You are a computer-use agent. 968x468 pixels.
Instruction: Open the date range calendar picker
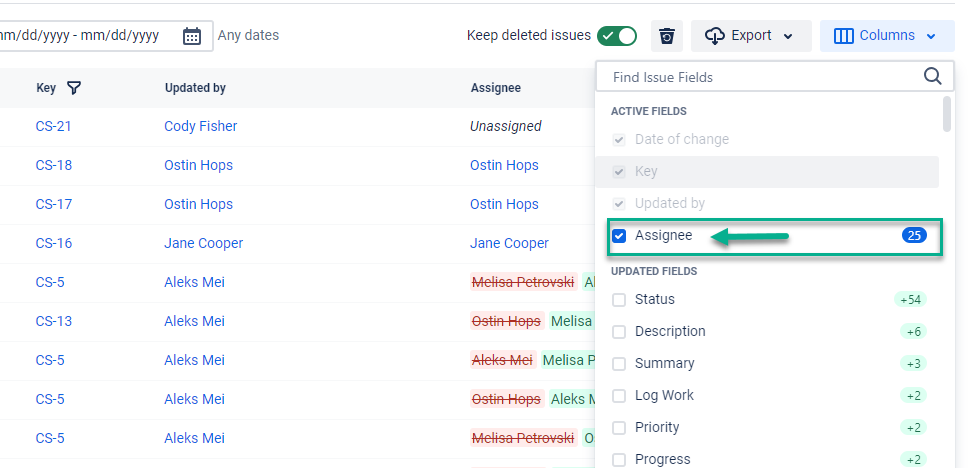pos(192,36)
